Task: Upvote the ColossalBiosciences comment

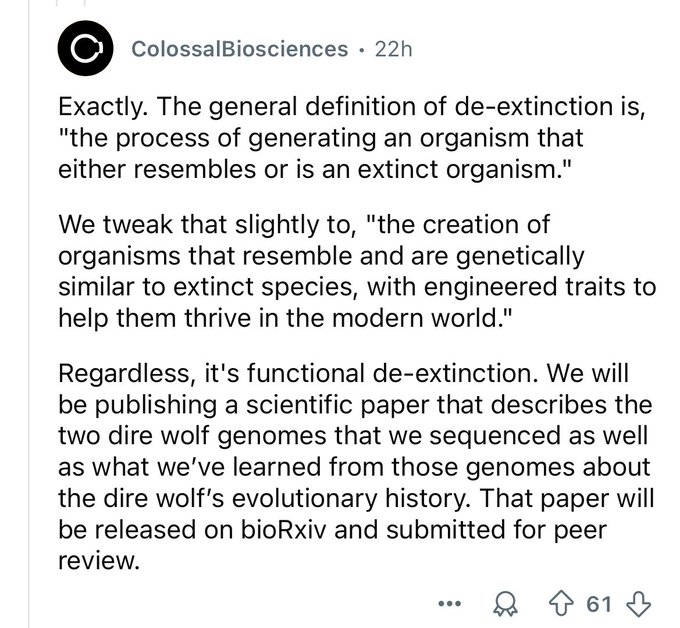Action: 561,604
